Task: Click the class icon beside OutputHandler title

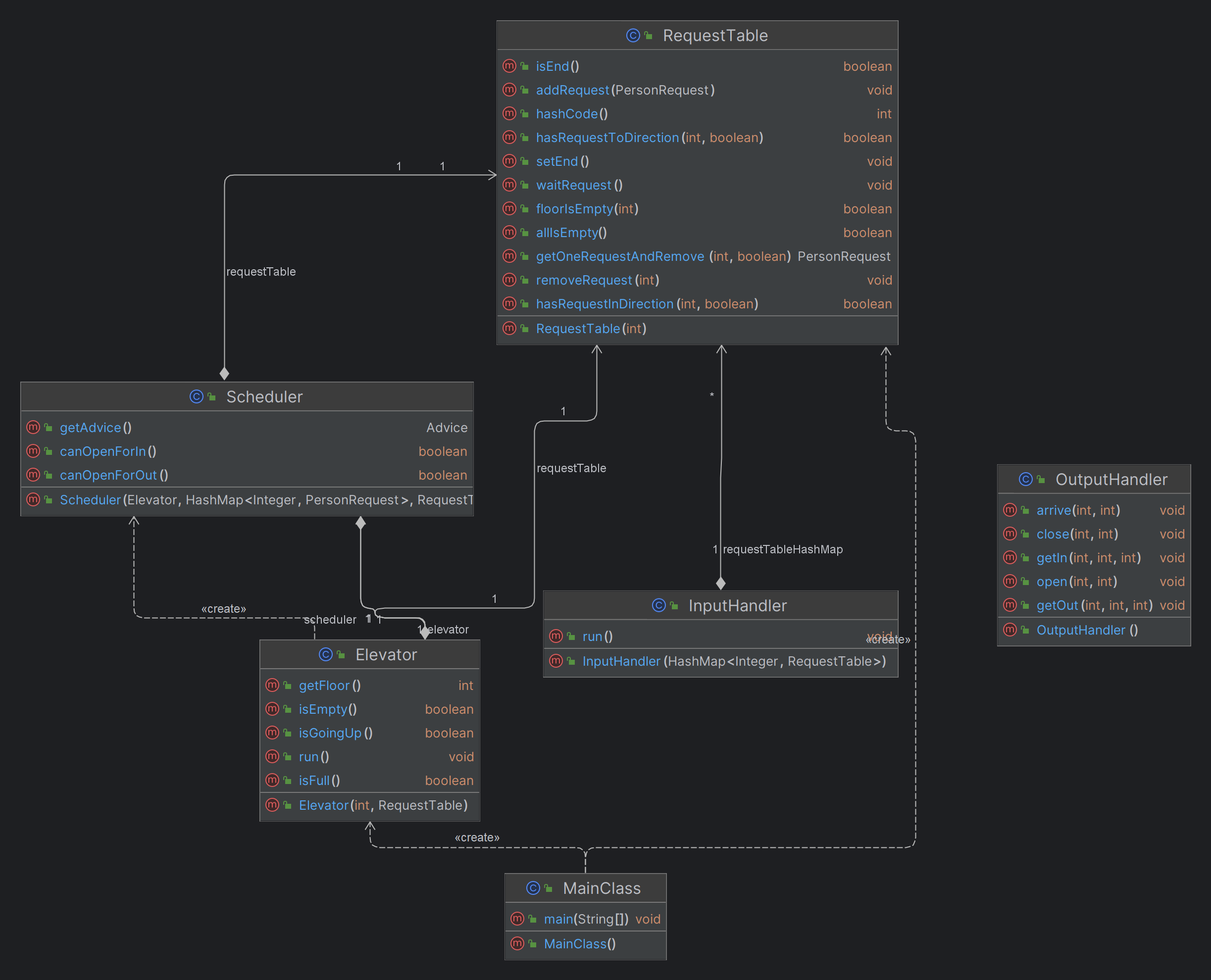Action: pos(1026,479)
